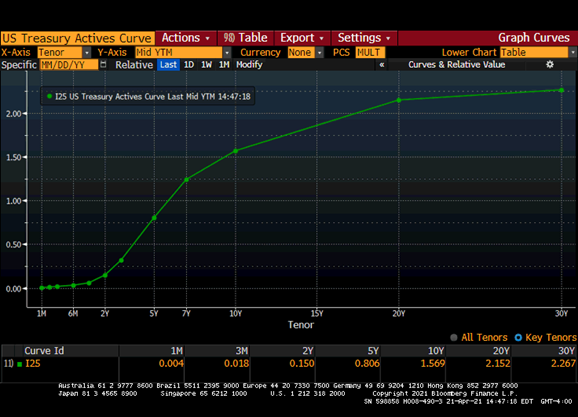578x417 pixels.
Task: Click the 2.267 value cell
Action: click(x=563, y=364)
